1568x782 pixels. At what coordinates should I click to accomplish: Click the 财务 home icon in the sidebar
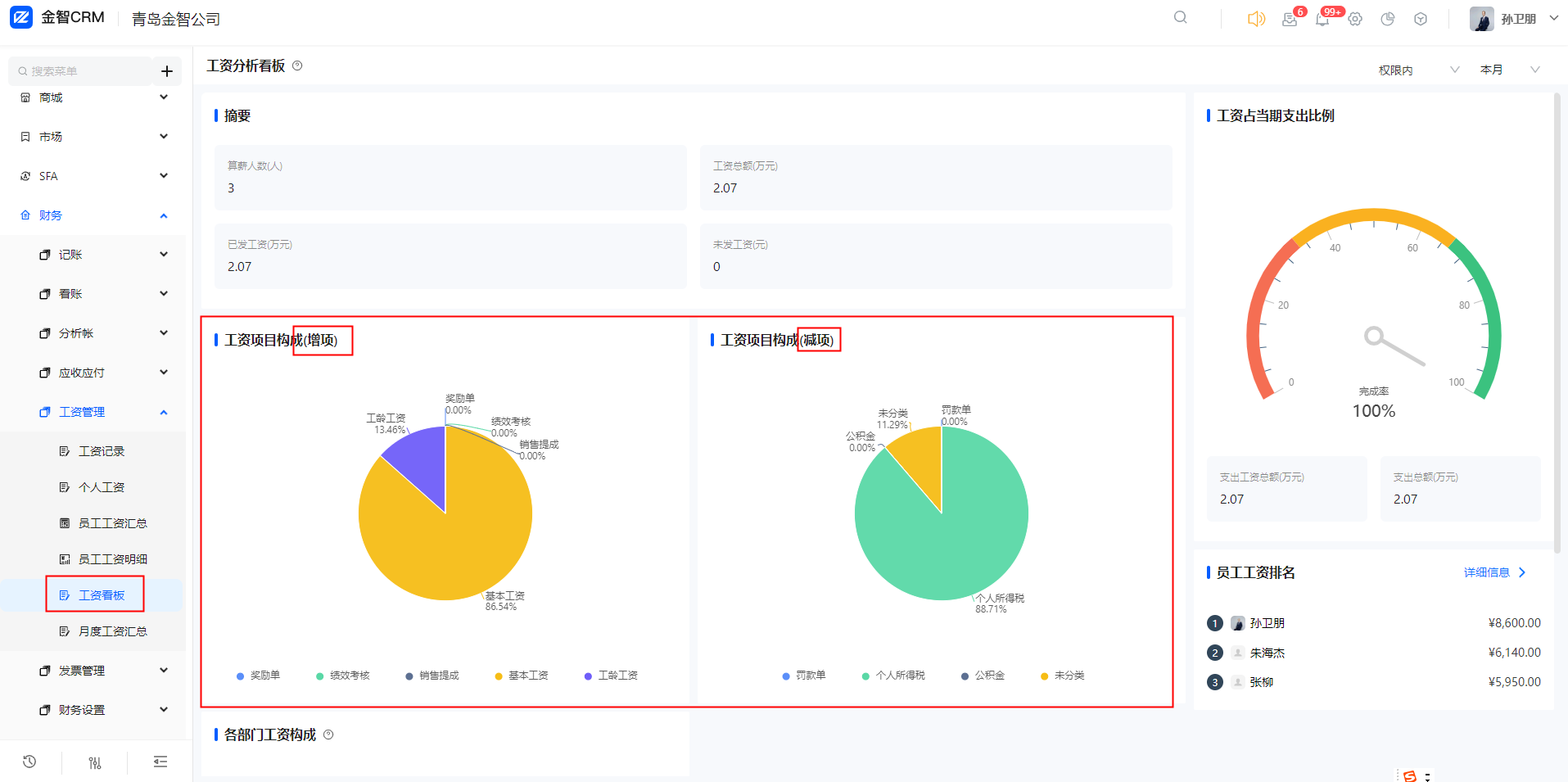pyautogui.click(x=25, y=215)
